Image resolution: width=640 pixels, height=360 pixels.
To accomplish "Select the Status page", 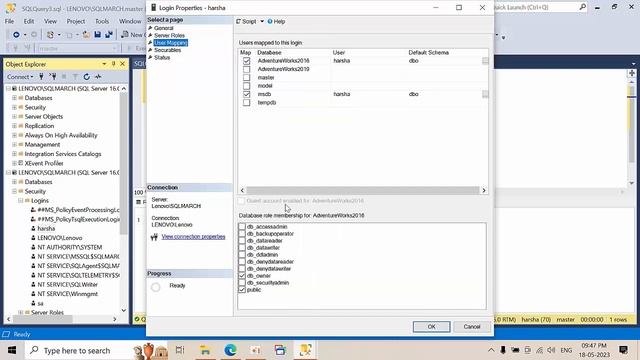I will 162,58.
